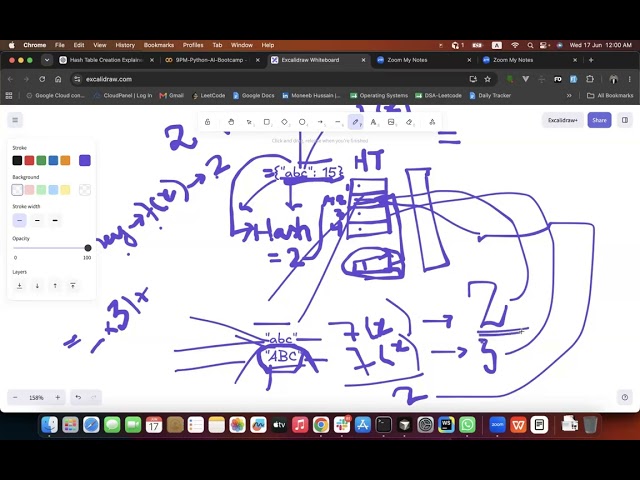This screenshot has width=640, height=480.
Task: Zoom out with the minus button
Action: click(x=15, y=397)
